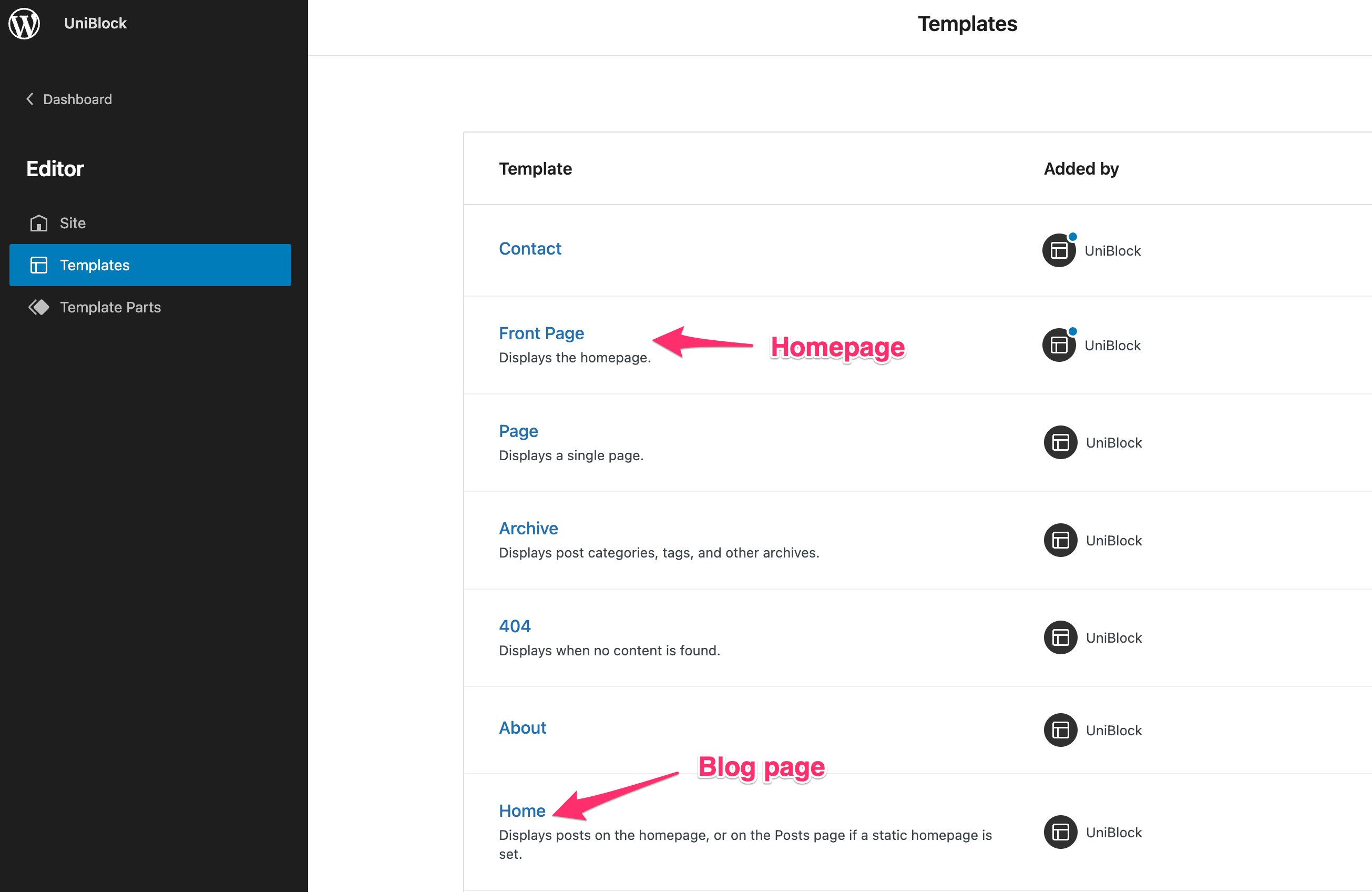Open the 404 template
Viewport: 1372px width, 892px height.
pos(515,626)
